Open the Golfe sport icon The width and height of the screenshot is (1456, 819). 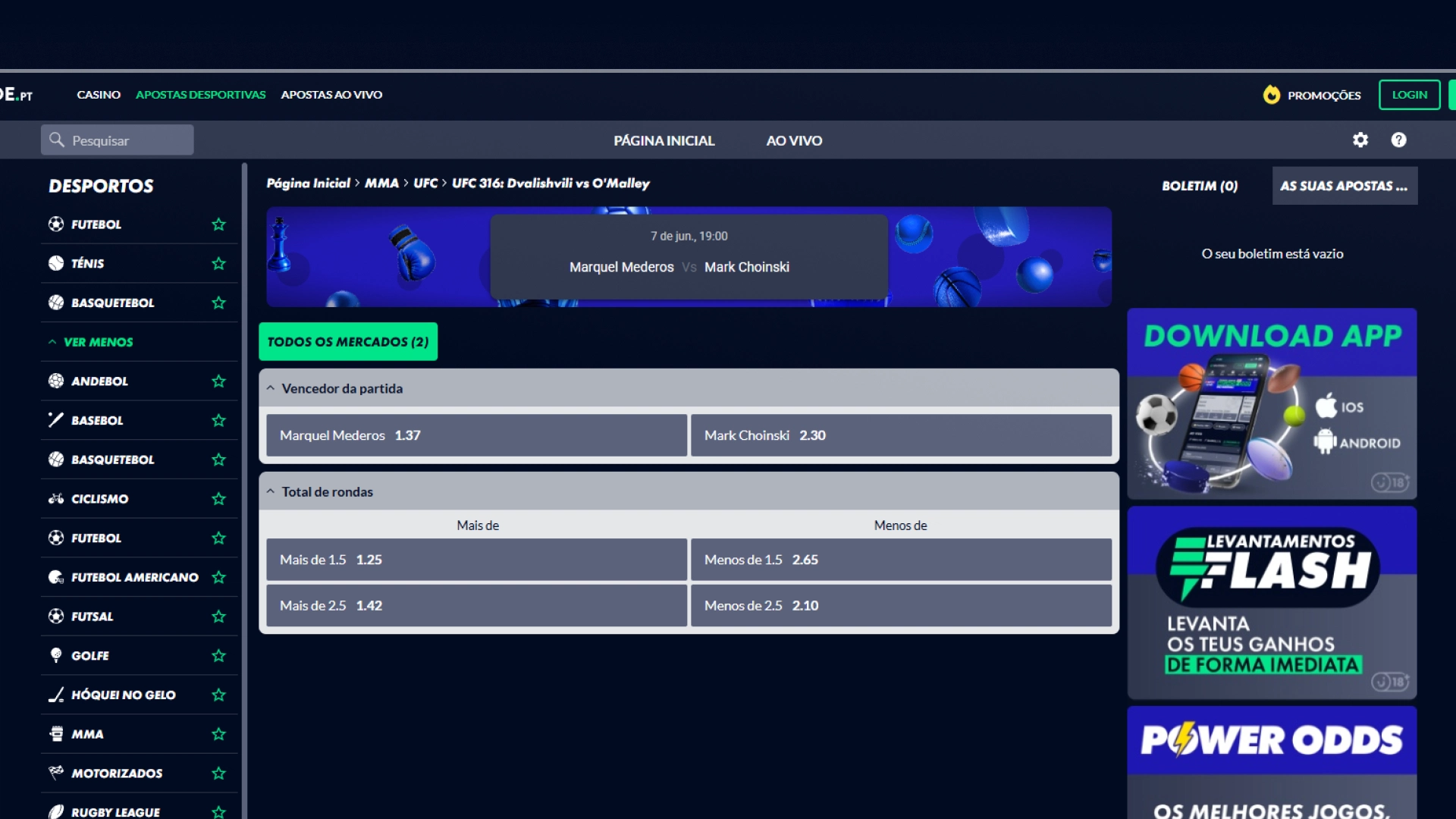(56, 655)
